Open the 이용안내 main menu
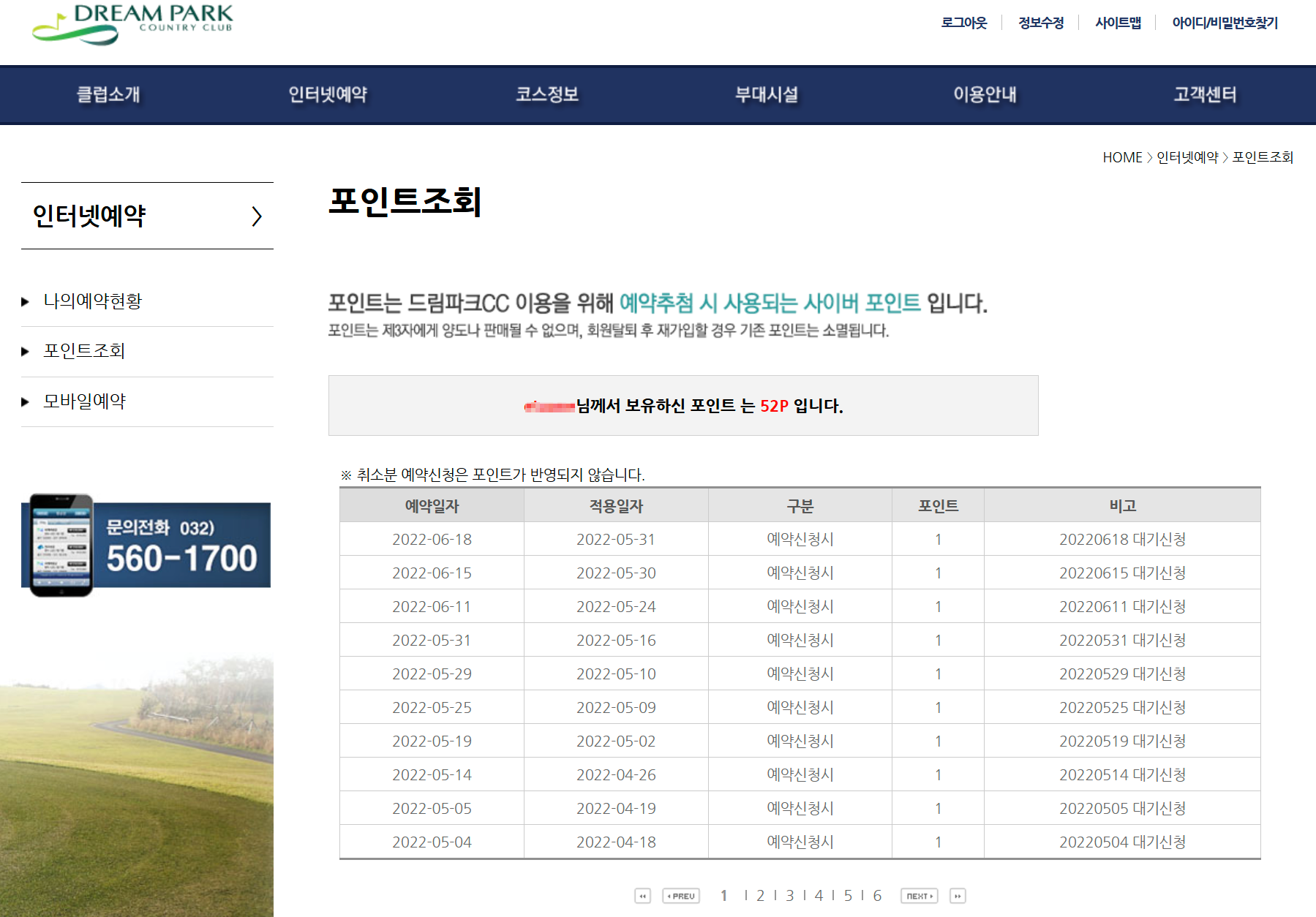Viewport: 1316px width, 917px height. (x=985, y=94)
